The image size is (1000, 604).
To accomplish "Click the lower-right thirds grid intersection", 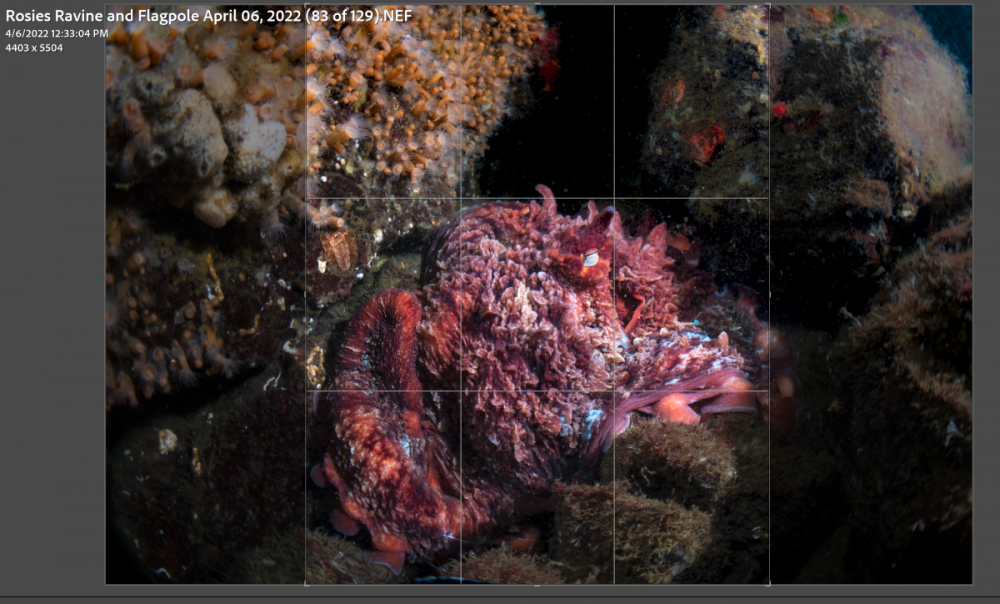I will (614, 390).
